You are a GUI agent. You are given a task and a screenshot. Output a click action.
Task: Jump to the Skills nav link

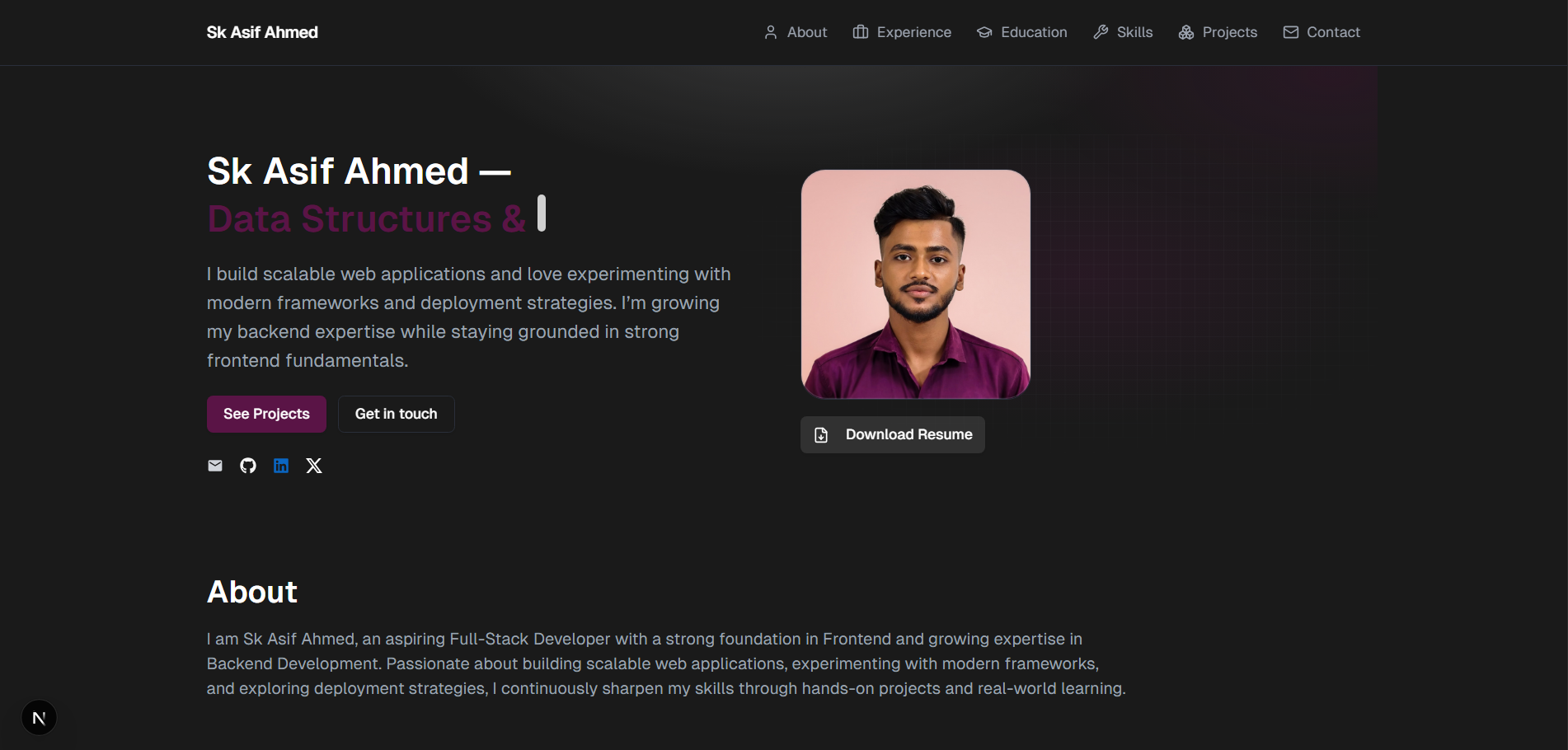click(1134, 32)
